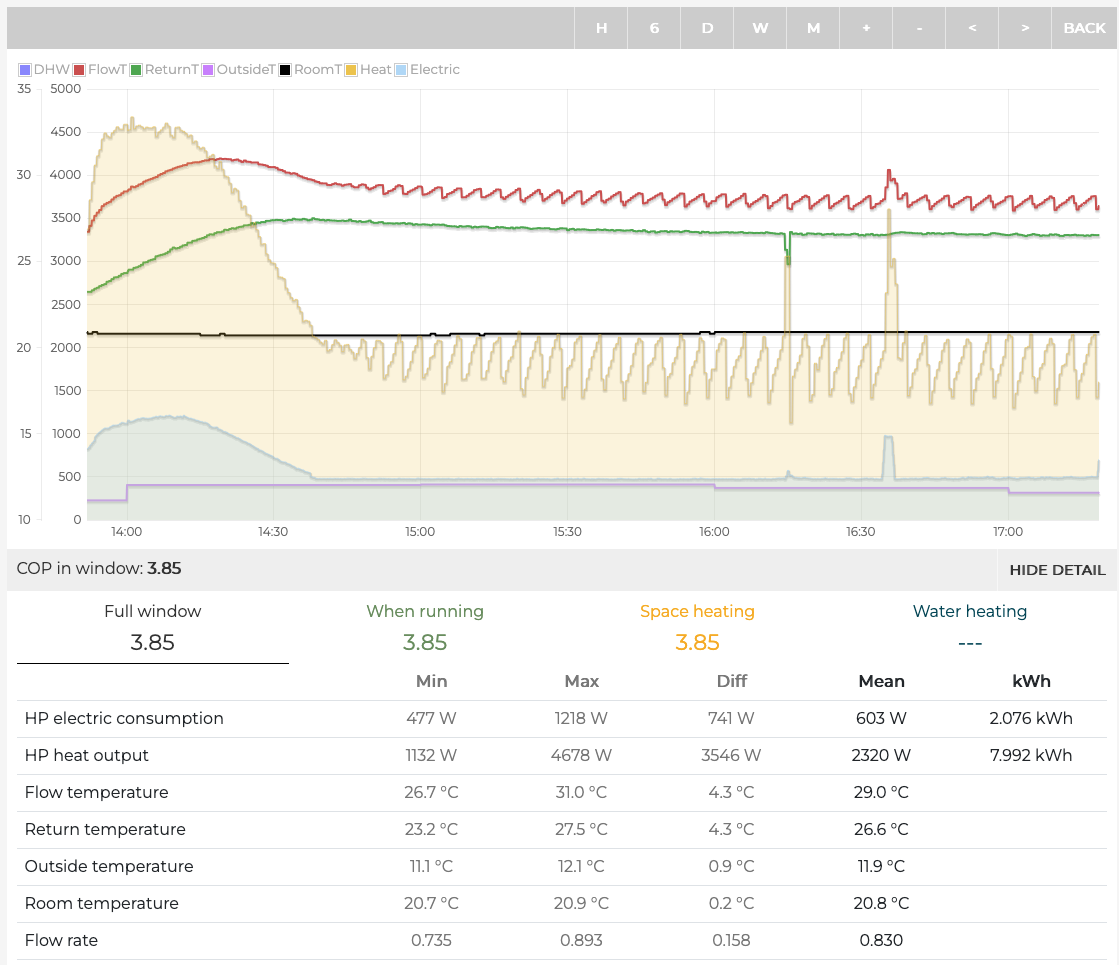The width and height of the screenshot is (1119, 965).
Task: Open the Space heating COP tab
Action: 697,627
